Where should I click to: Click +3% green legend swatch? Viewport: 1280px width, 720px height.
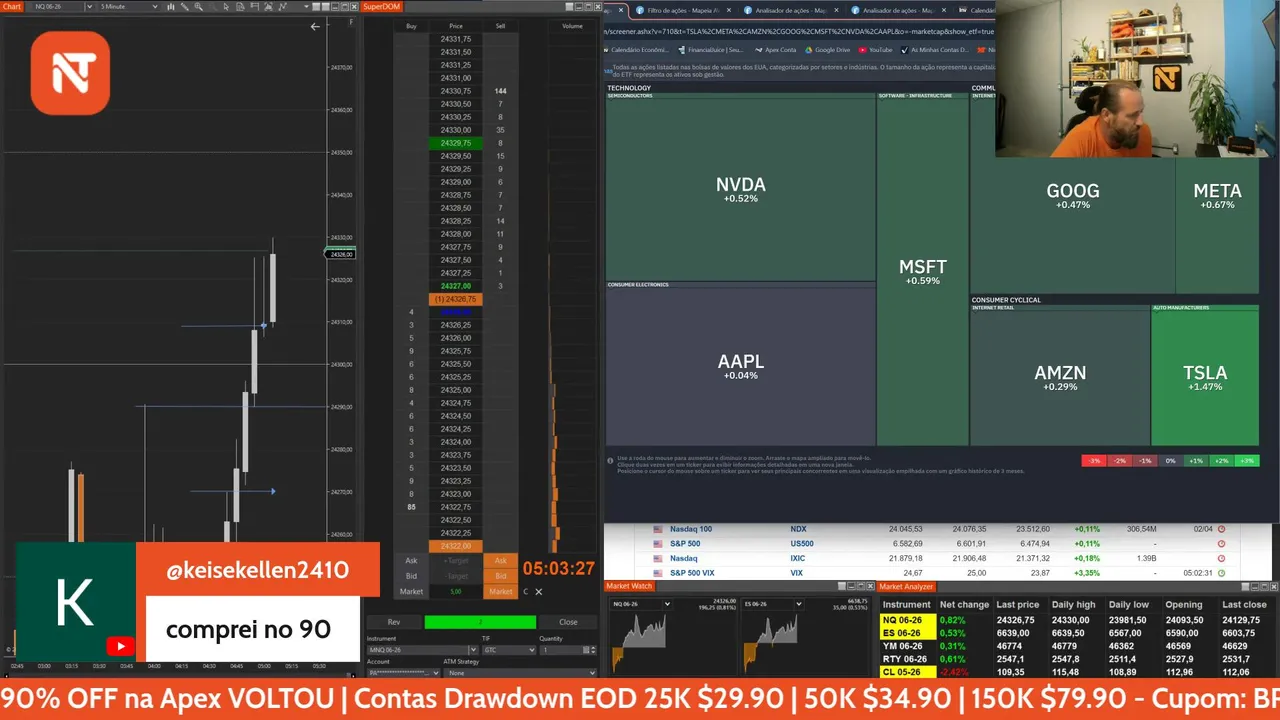1246,460
